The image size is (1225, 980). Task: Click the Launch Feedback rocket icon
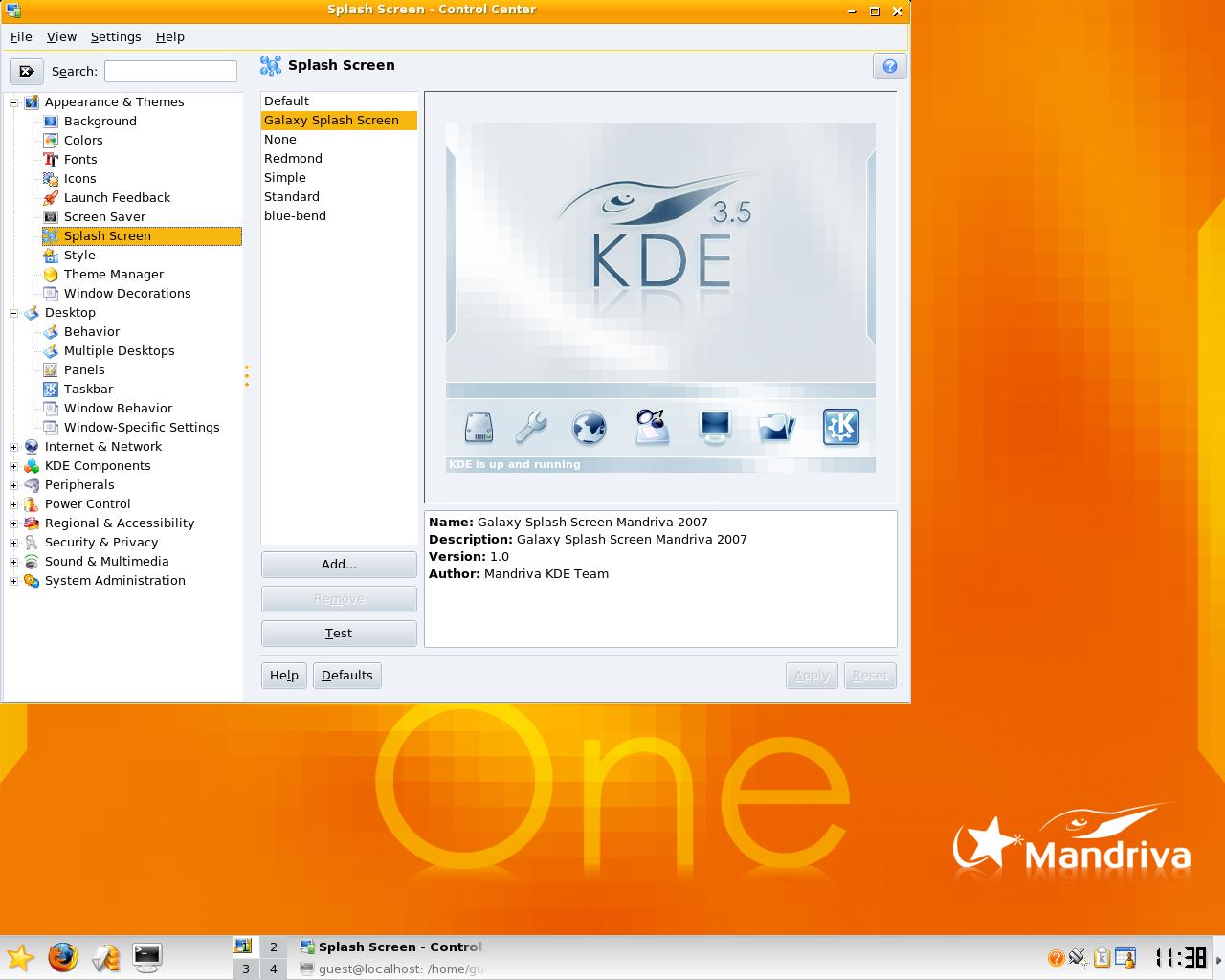(x=51, y=198)
